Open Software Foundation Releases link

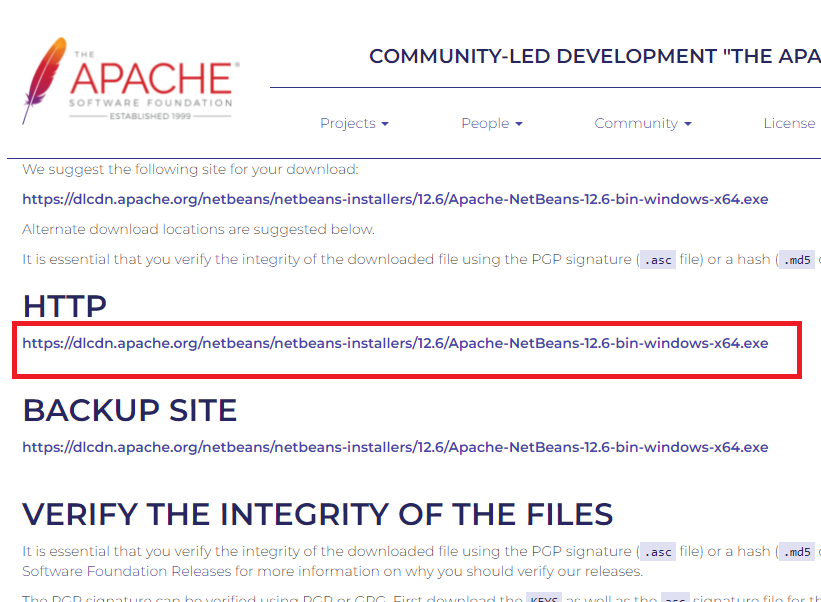coord(127,571)
